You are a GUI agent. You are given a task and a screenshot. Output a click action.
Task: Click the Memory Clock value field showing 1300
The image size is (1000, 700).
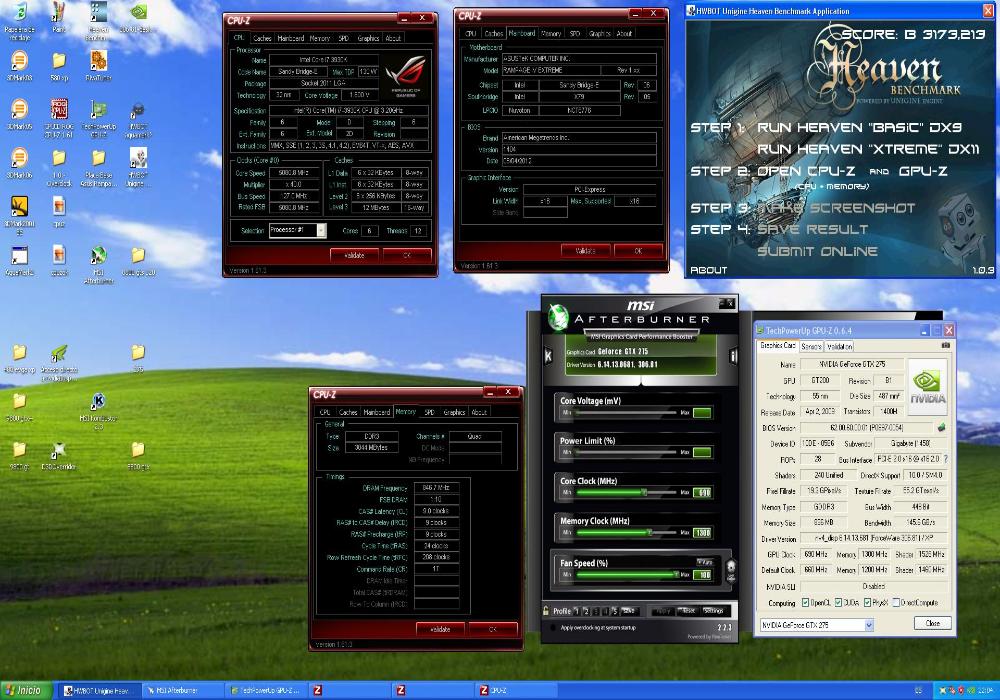pyautogui.click(x=702, y=532)
